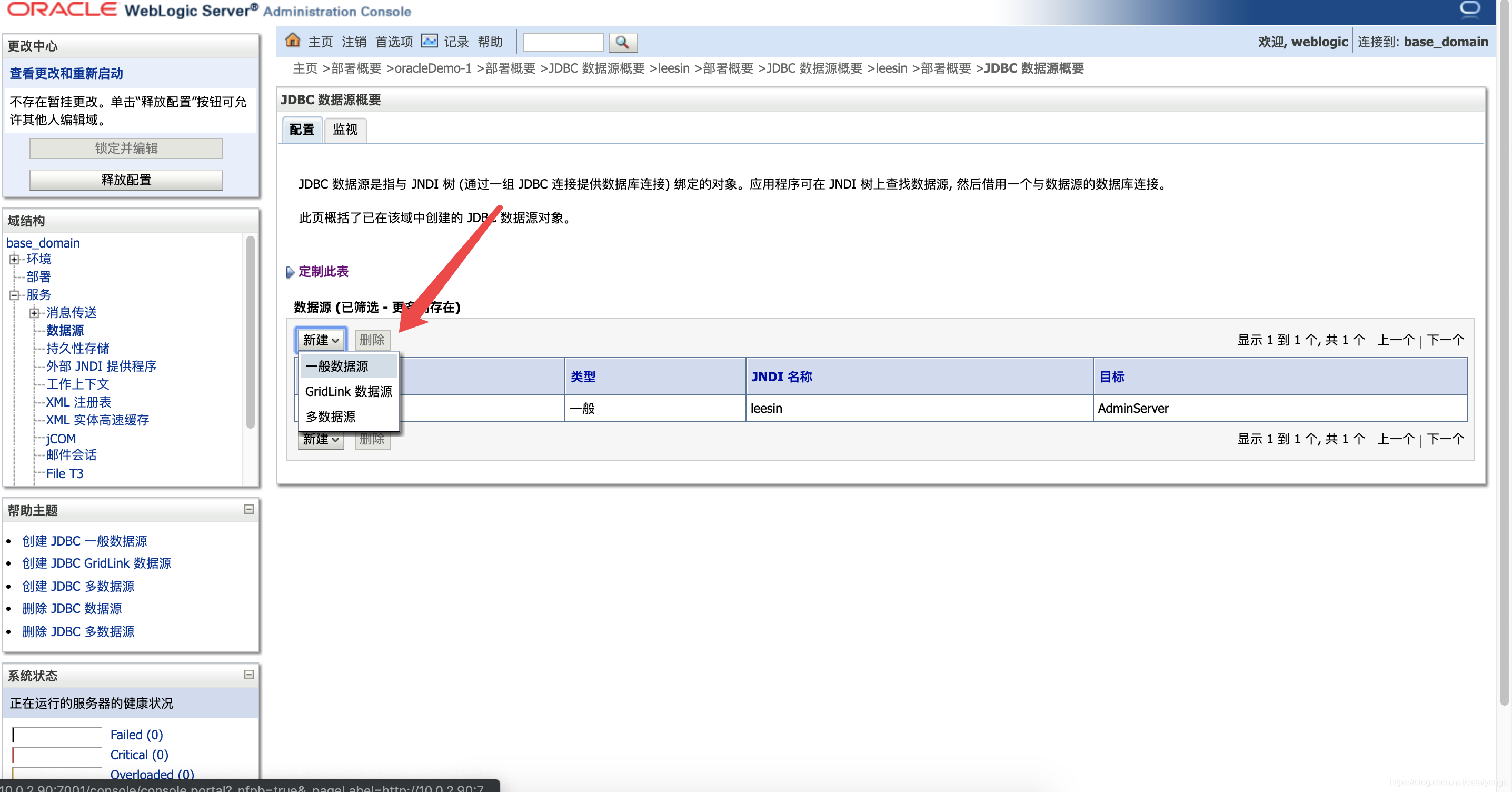Click the Critical (0) status link
Screen dimensions: 1512x792
139,755
